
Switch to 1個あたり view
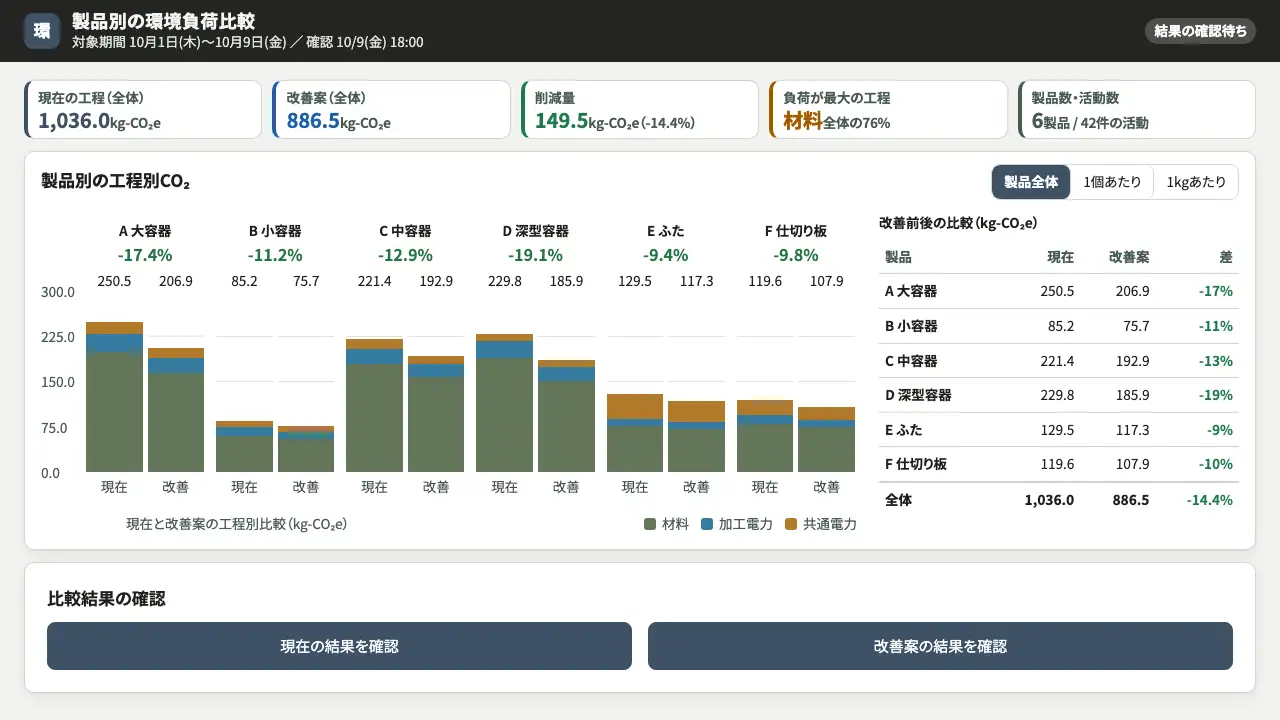coord(1112,182)
